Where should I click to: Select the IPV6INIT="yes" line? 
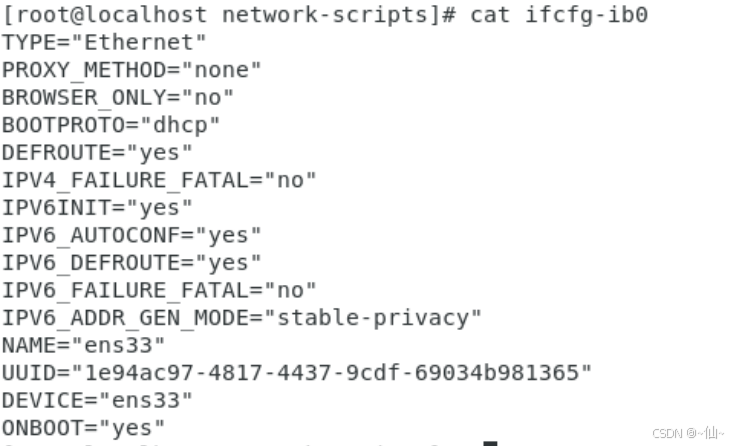97,208
